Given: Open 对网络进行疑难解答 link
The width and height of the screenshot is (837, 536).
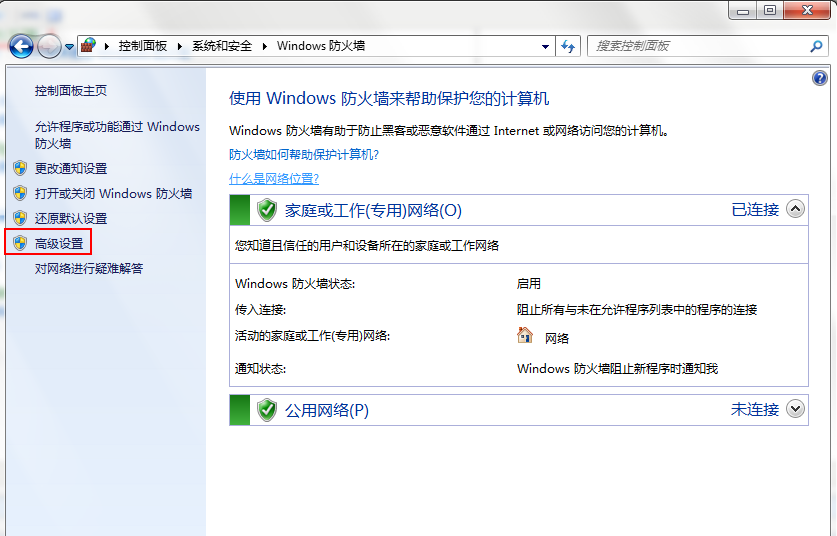Looking at the screenshot, I should 89,269.
